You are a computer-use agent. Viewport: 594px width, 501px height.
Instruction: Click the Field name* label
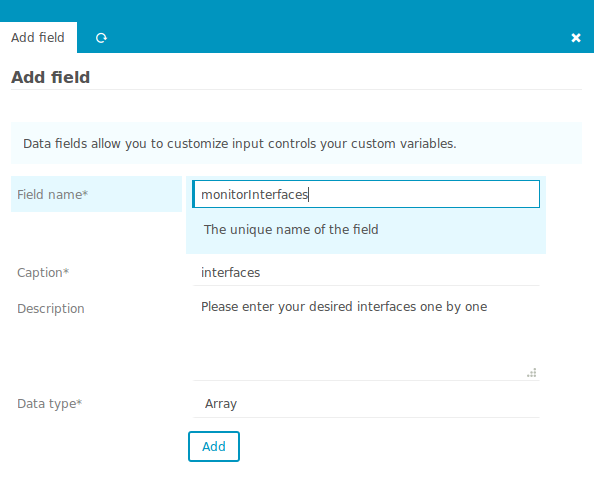click(52, 194)
